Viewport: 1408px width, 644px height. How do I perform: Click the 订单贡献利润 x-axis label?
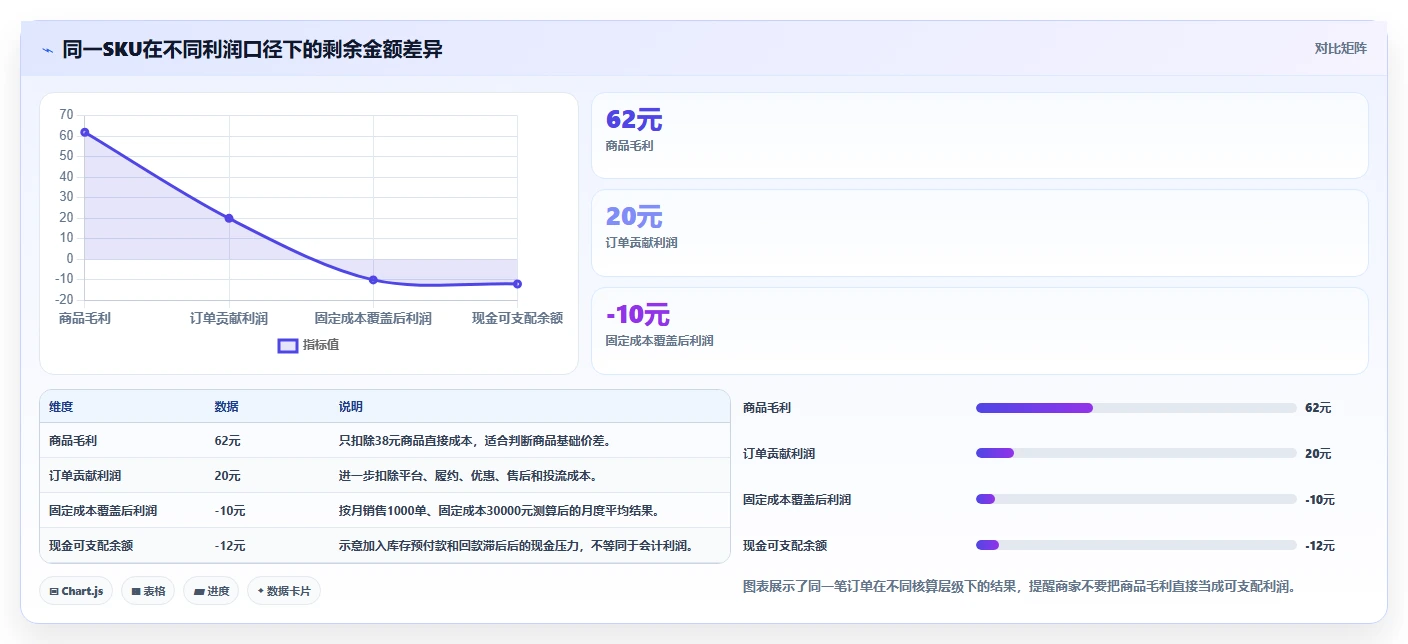[229, 318]
